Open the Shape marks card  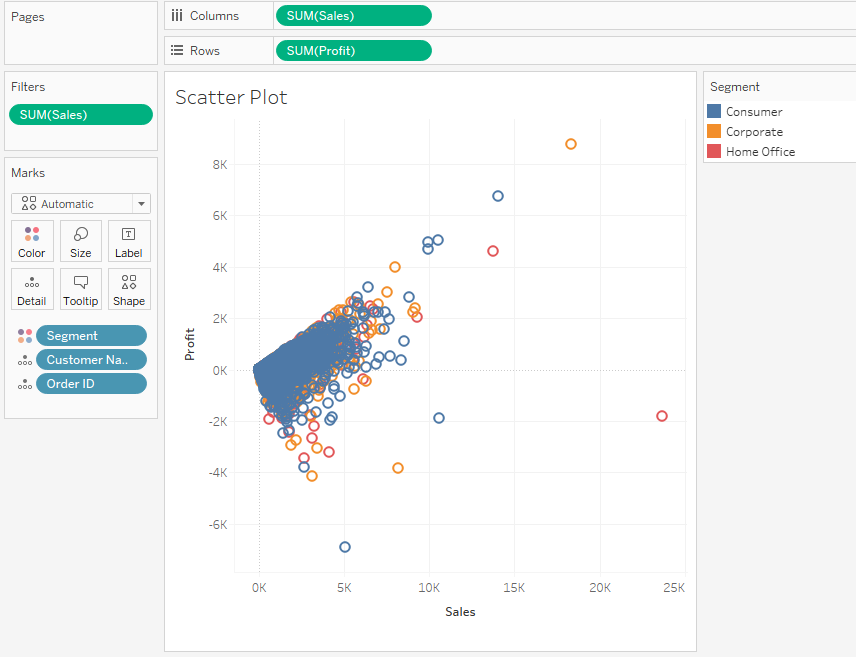(x=129, y=289)
